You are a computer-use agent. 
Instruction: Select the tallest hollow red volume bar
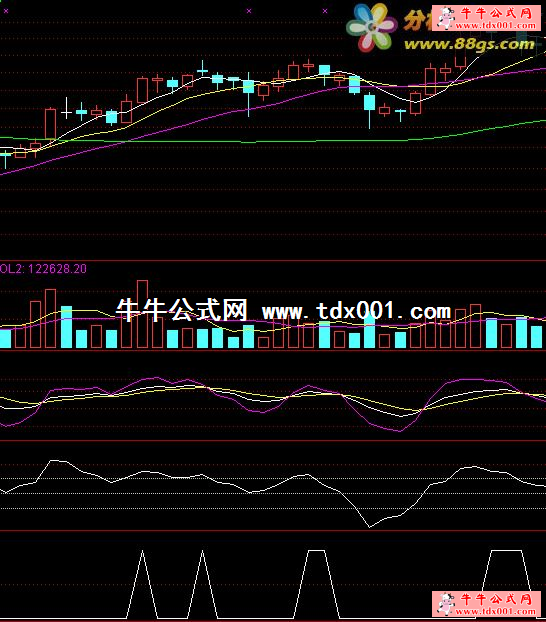click(x=142, y=314)
